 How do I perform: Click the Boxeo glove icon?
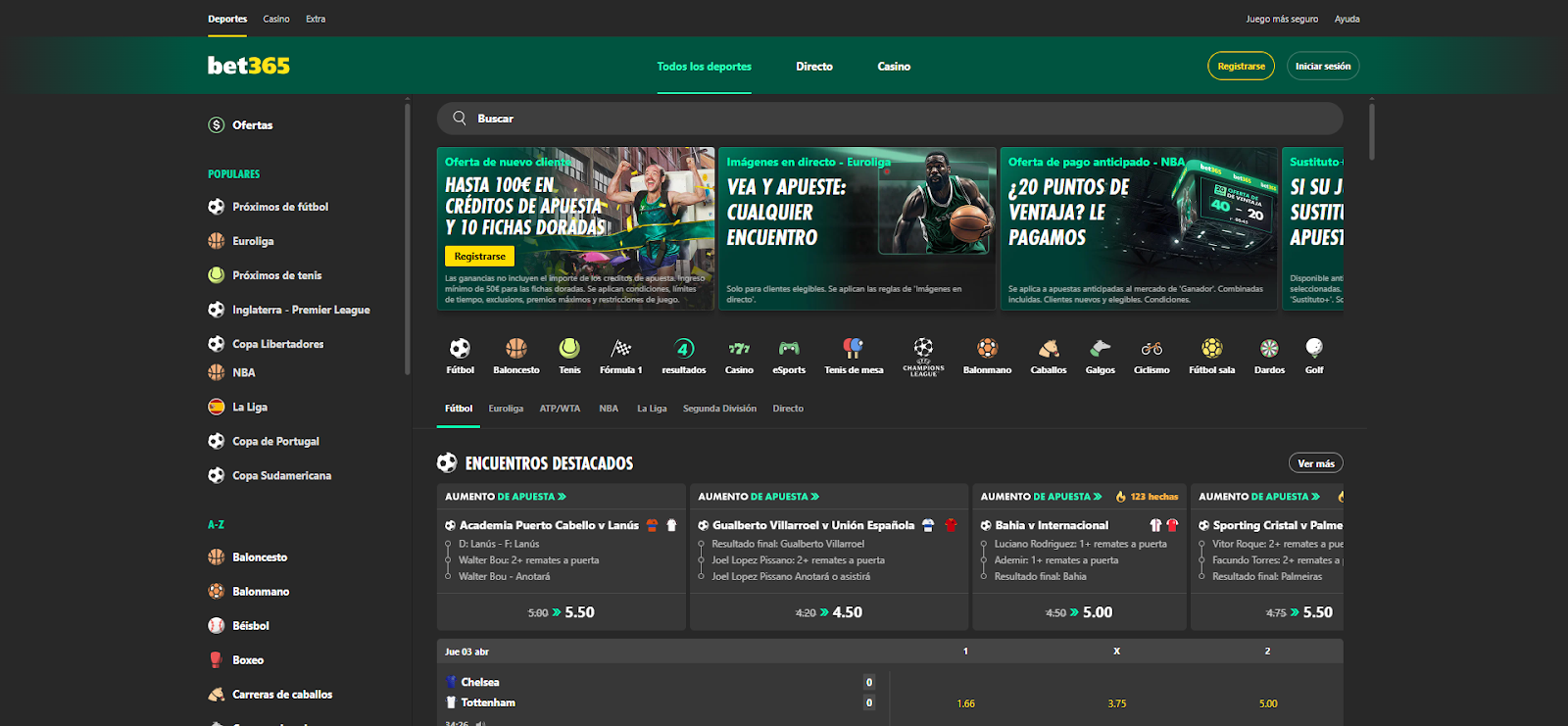coord(217,660)
